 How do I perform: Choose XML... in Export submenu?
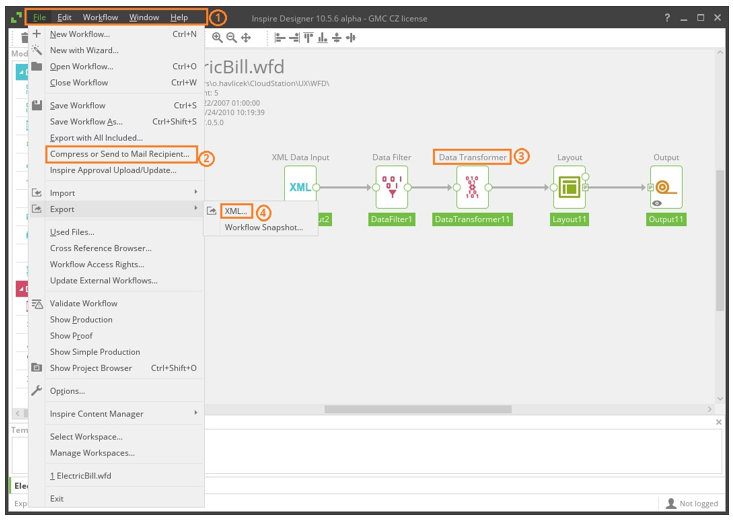coord(261,211)
